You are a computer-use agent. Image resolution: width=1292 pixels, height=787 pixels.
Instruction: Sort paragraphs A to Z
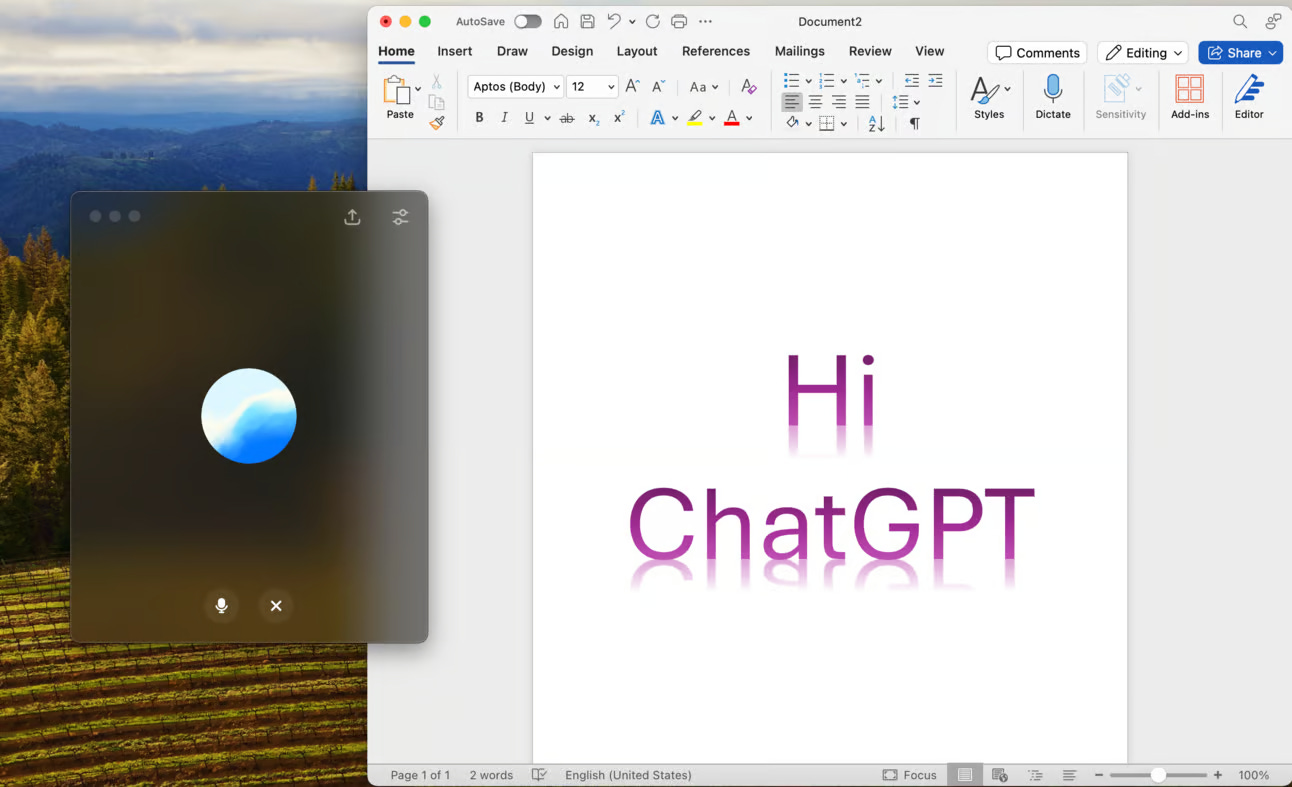click(x=876, y=124)
